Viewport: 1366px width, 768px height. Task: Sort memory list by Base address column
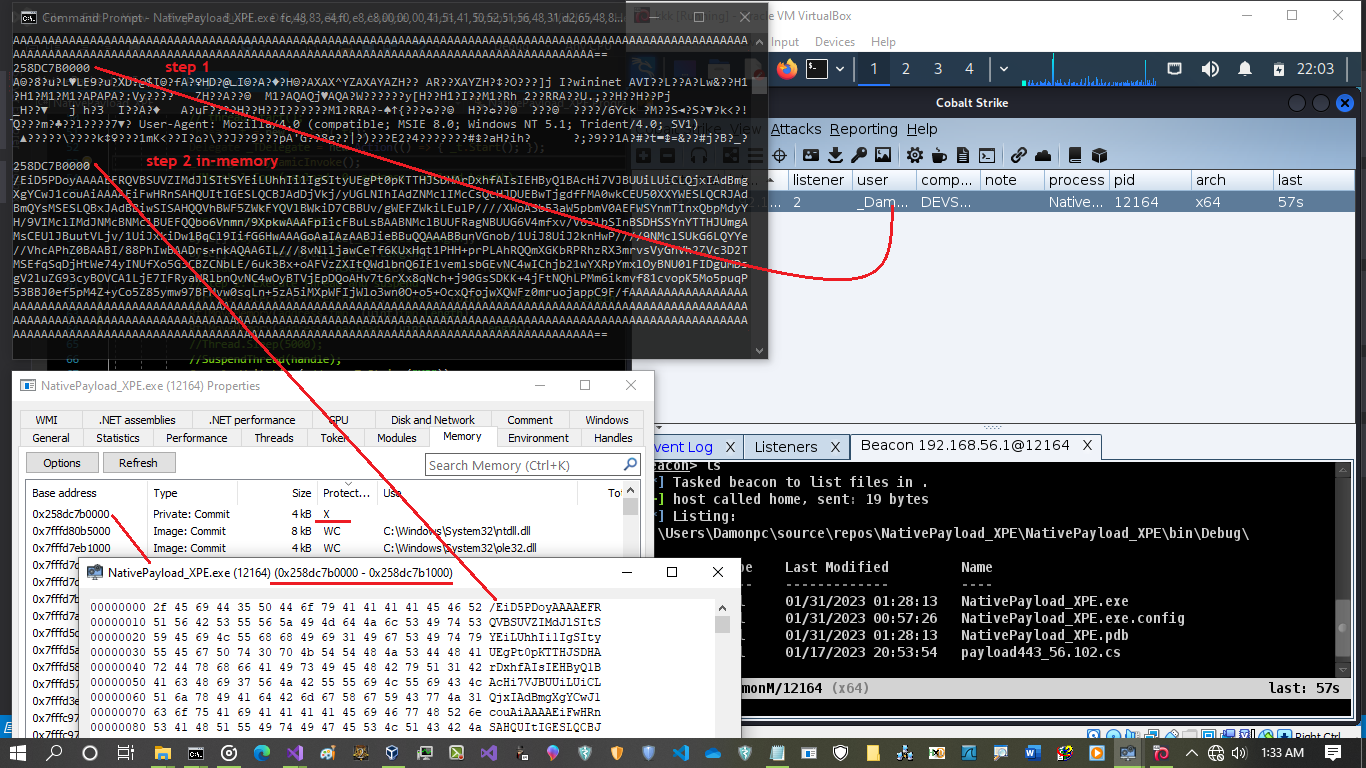[x=88, y=493]
